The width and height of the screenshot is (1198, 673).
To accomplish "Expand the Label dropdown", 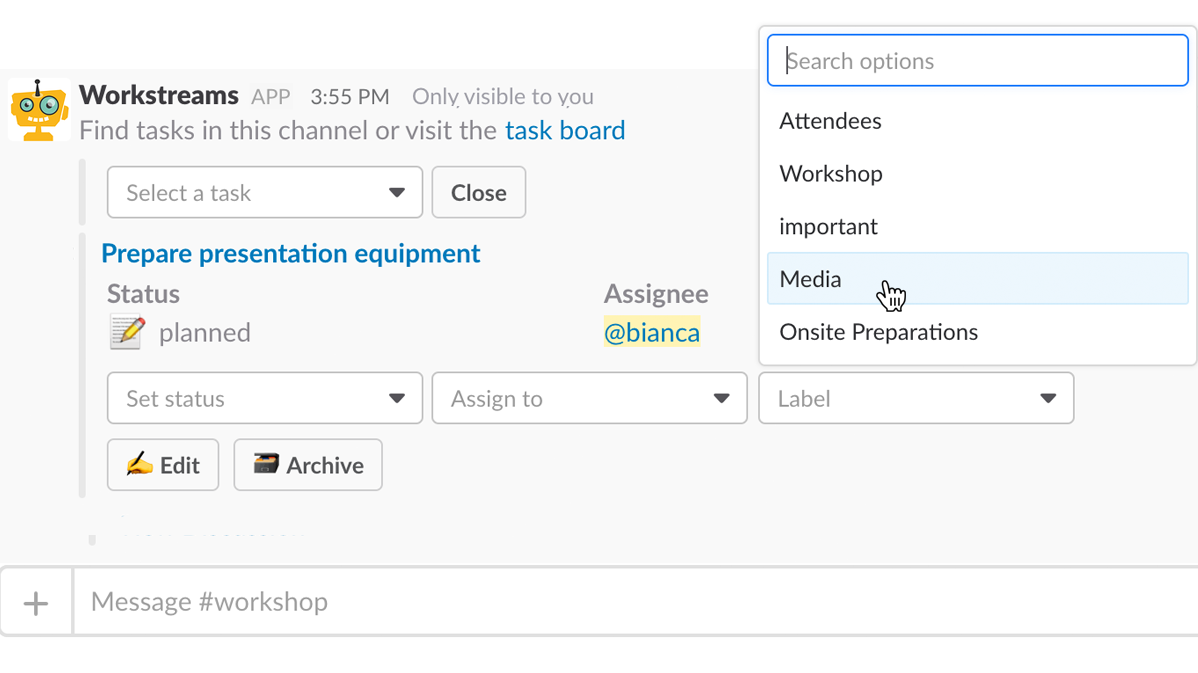I will coord(915,398).
